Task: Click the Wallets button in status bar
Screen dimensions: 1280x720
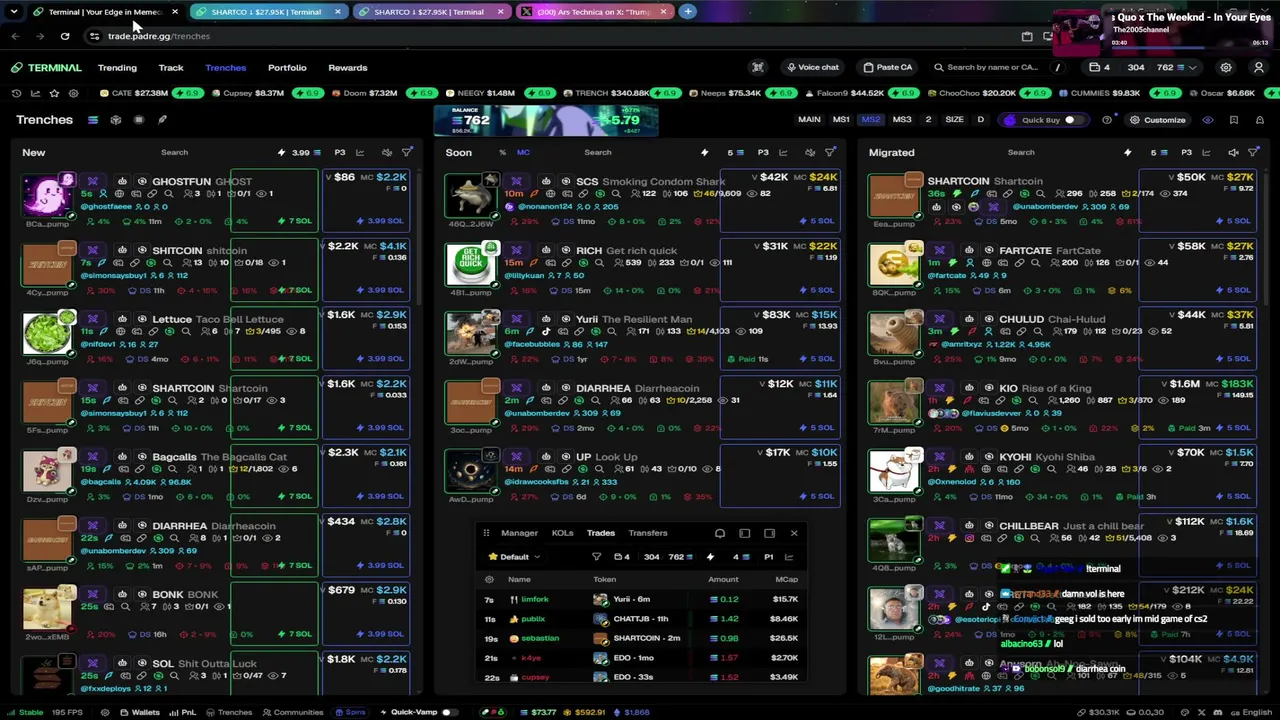Action: [139, 712]
